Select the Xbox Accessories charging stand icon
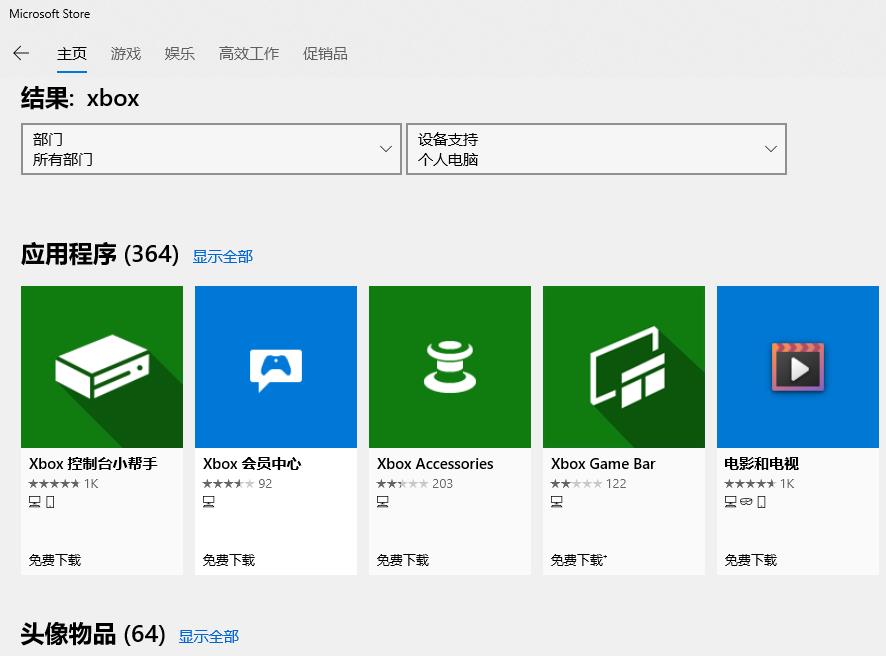Viewport: 886px width, 656px height. coord(449,366)
